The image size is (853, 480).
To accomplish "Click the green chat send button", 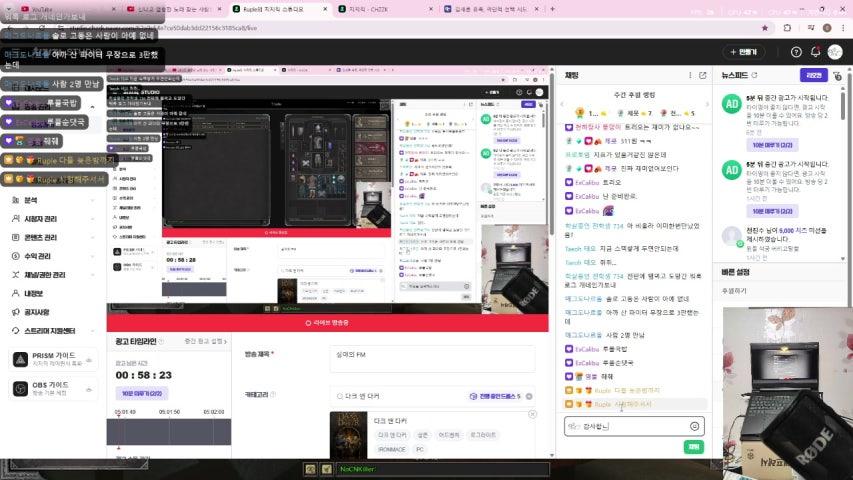I will point(694,447).
